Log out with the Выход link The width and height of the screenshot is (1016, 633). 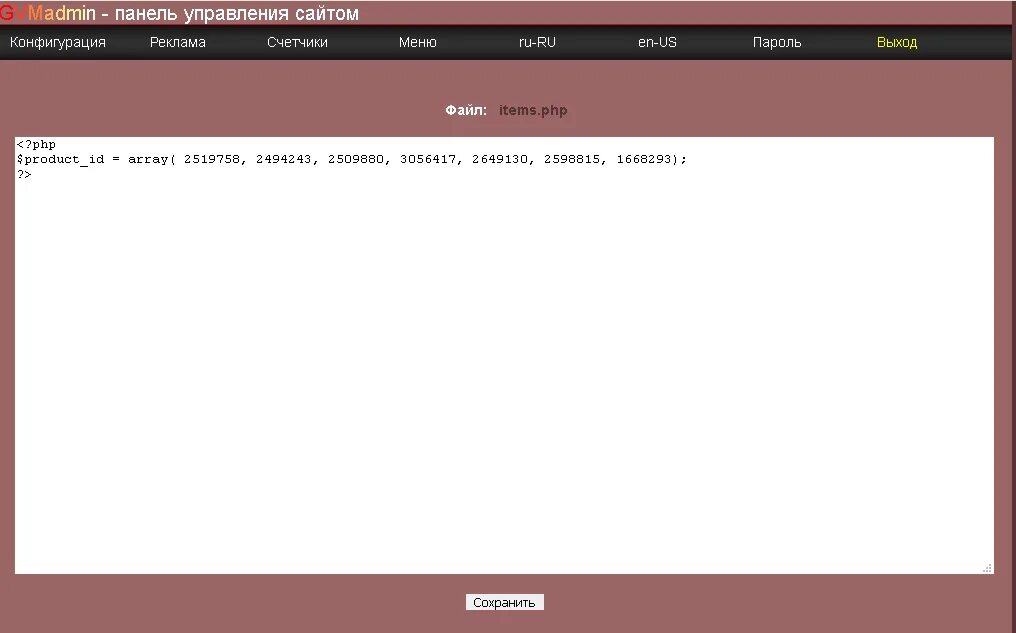(x=897, y=42)
